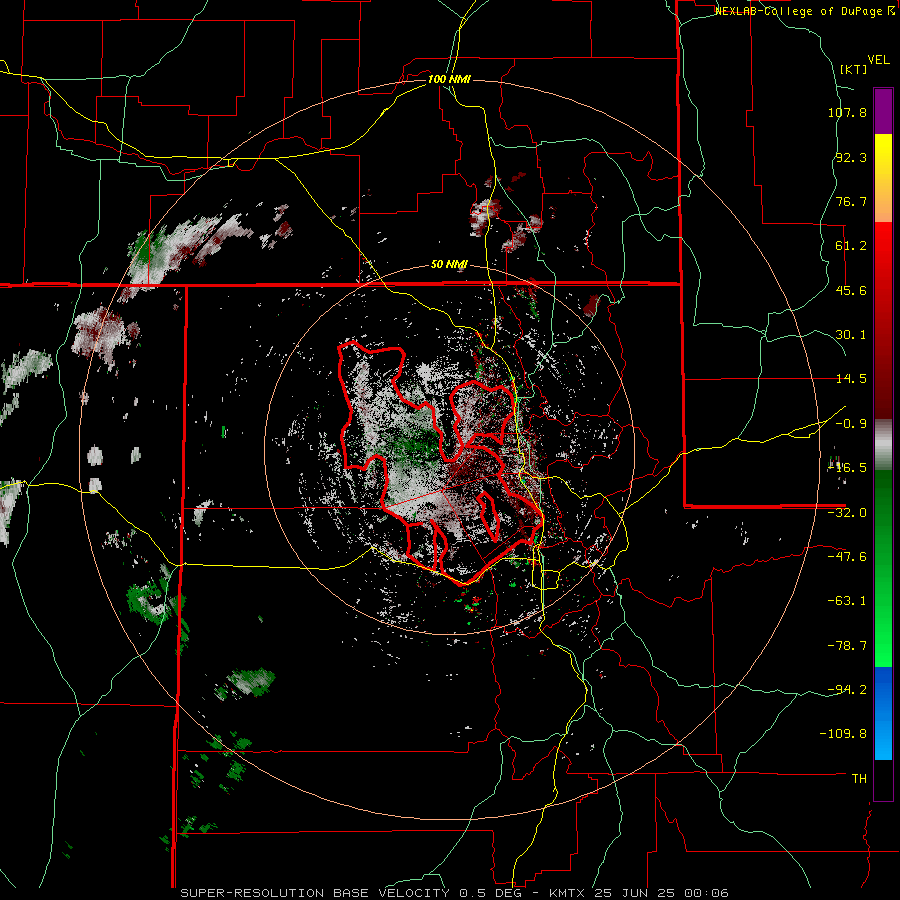Click the TH legend label
Image resolution: width=900 pixels, height=900 pixels.
coord(859,779)
